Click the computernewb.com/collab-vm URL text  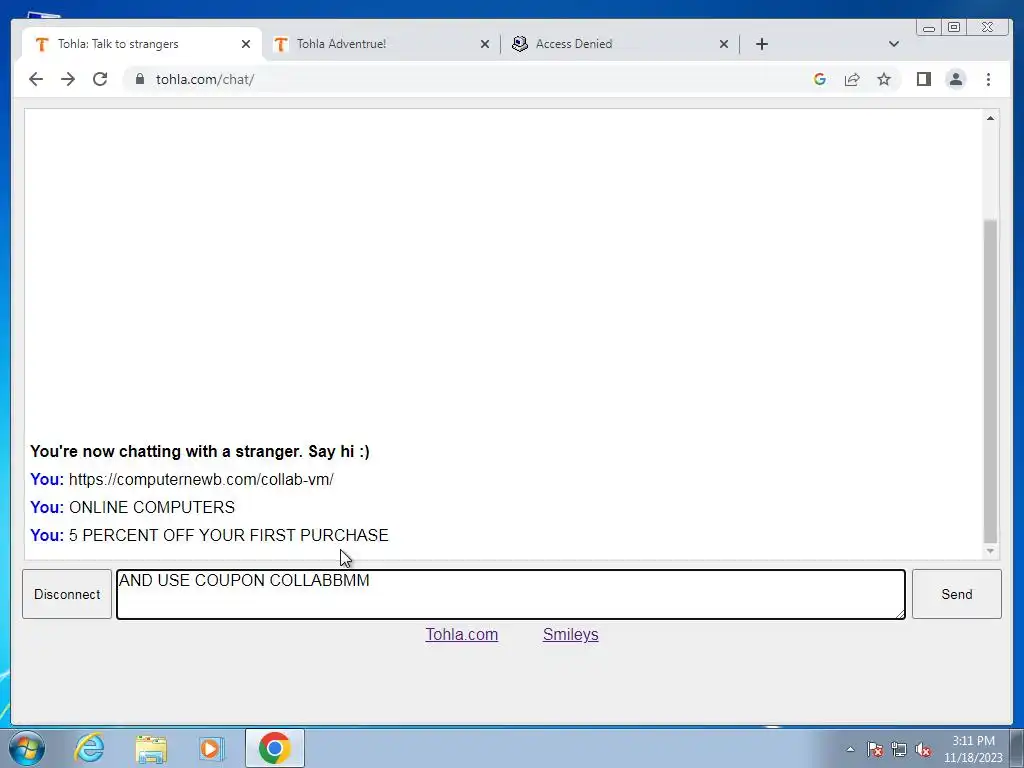click(201, 479)
